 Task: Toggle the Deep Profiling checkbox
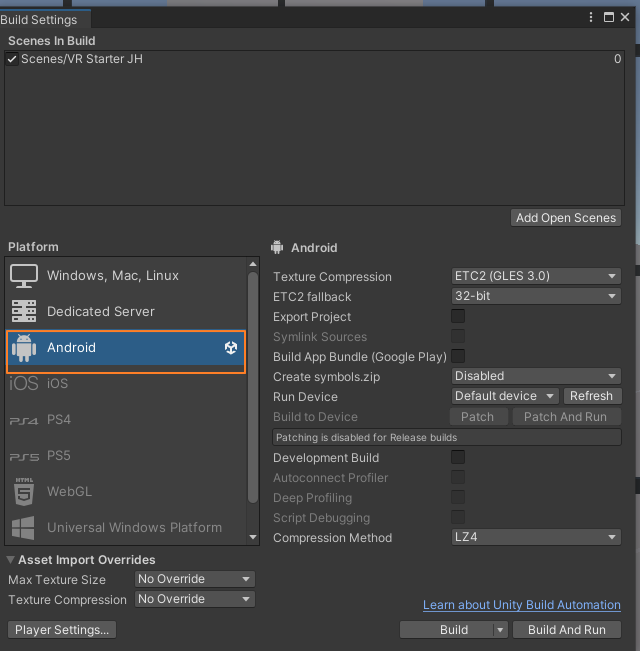[458, 497]
